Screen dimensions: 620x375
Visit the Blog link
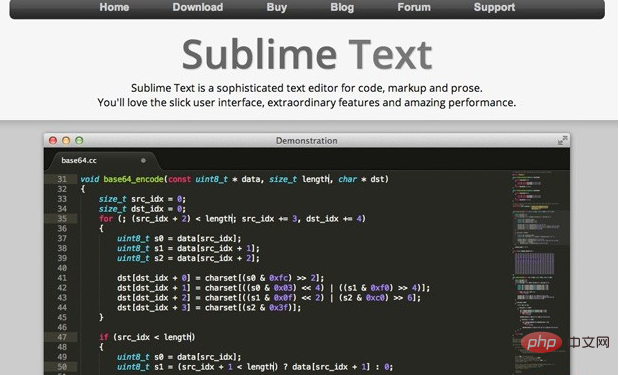click(342, 8)
